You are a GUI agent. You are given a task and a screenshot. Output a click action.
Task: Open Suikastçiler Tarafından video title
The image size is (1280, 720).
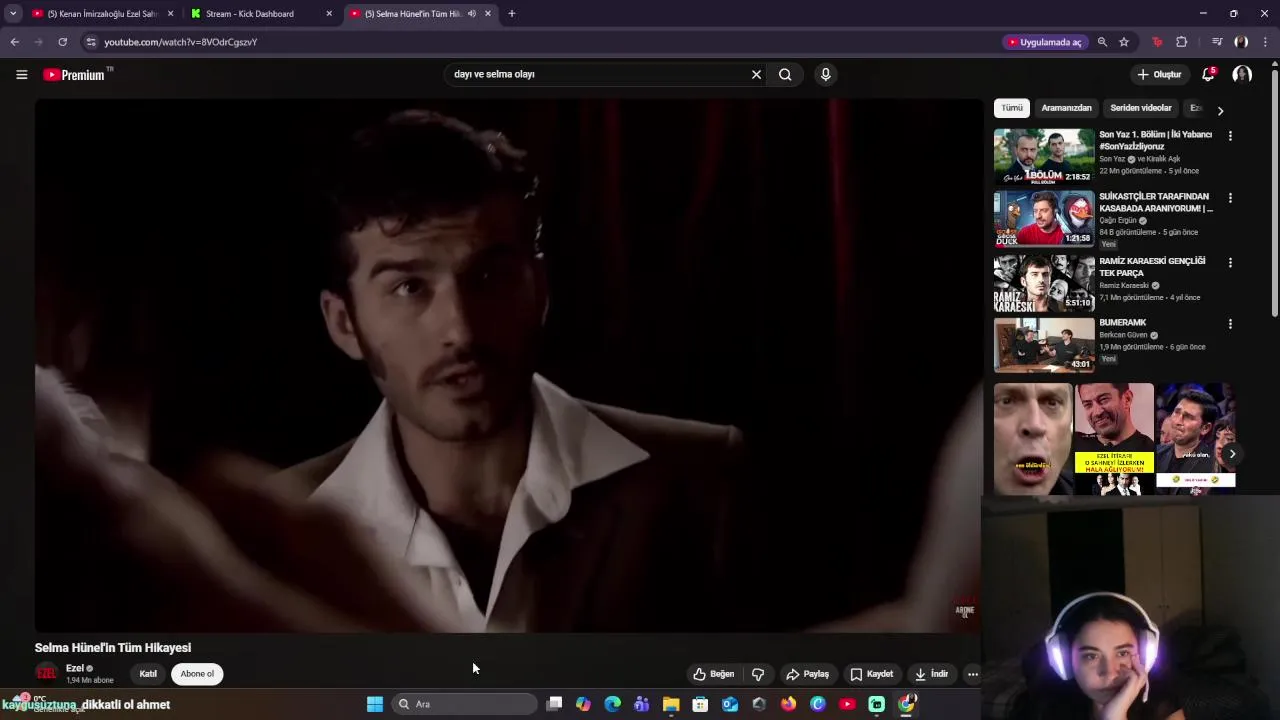[1155, 202]
